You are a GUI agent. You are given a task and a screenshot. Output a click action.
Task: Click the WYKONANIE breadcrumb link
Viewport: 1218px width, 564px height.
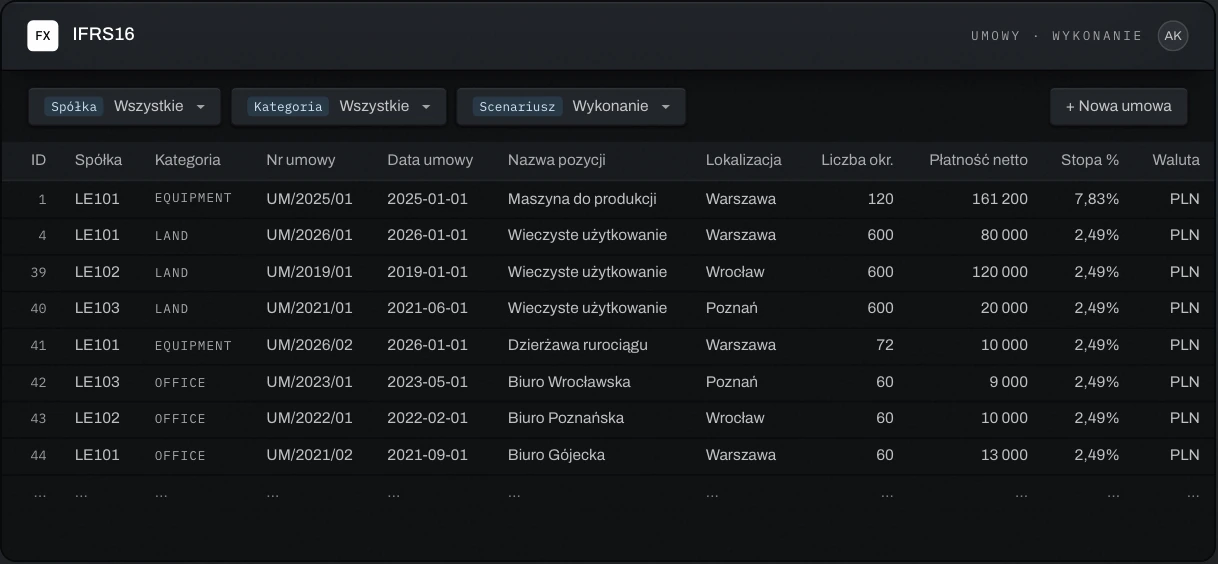(1097, 36)
